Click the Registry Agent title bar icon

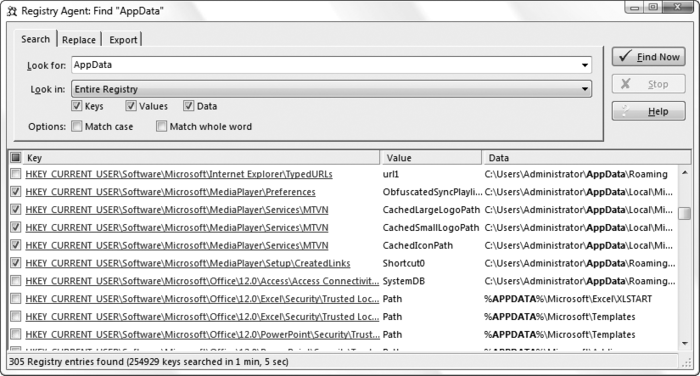coord(12,11)
